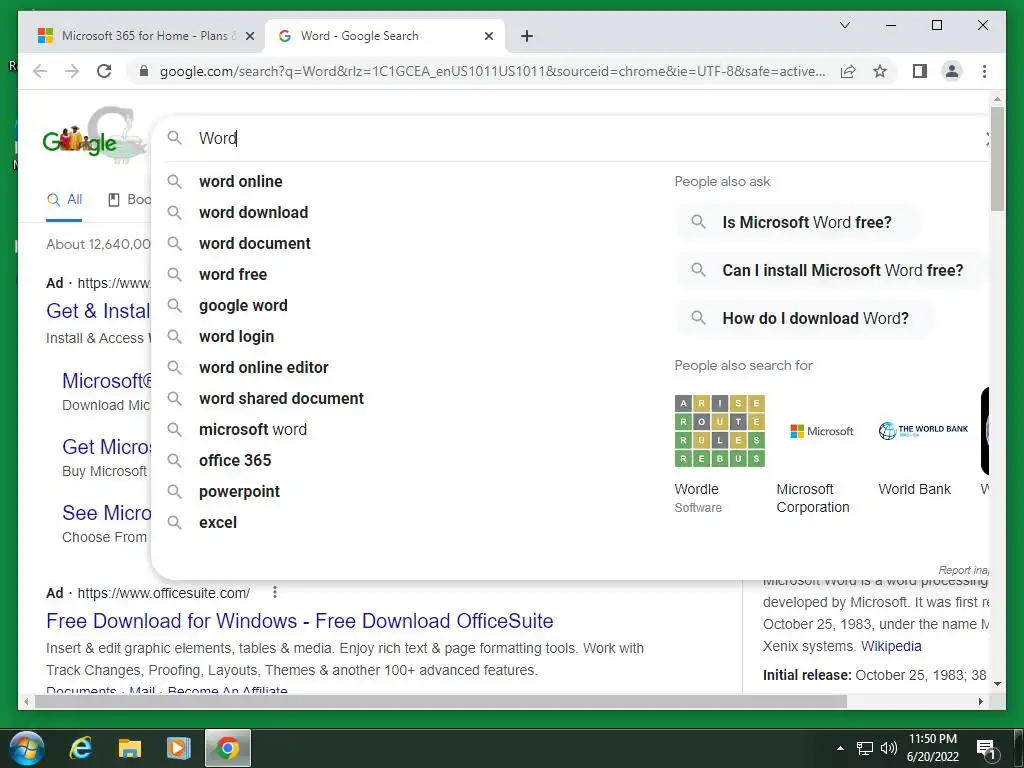The image size is (1024, 768).
Task: Open the World Bank logo thumbnail
Action: tap(923, 430)
